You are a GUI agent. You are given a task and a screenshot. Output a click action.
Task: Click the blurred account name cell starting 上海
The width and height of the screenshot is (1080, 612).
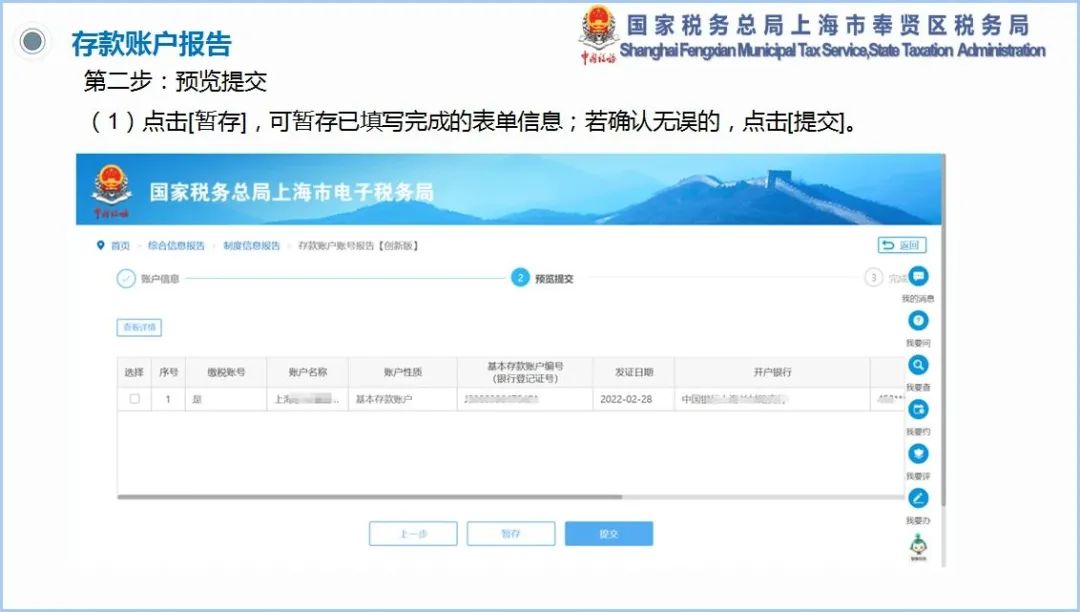308,399
